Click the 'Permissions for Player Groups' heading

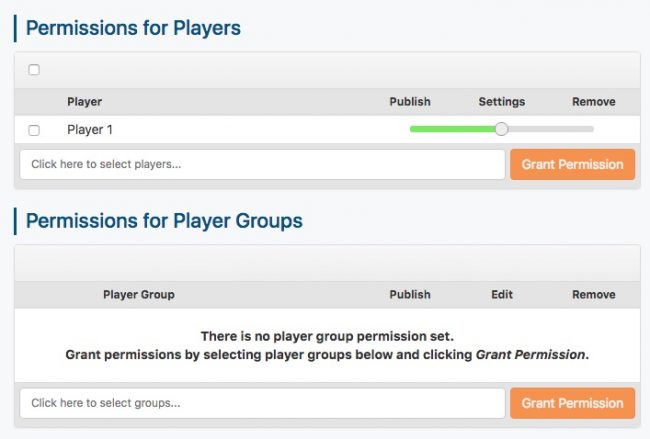pyautogui.click(x=164, y=221)
